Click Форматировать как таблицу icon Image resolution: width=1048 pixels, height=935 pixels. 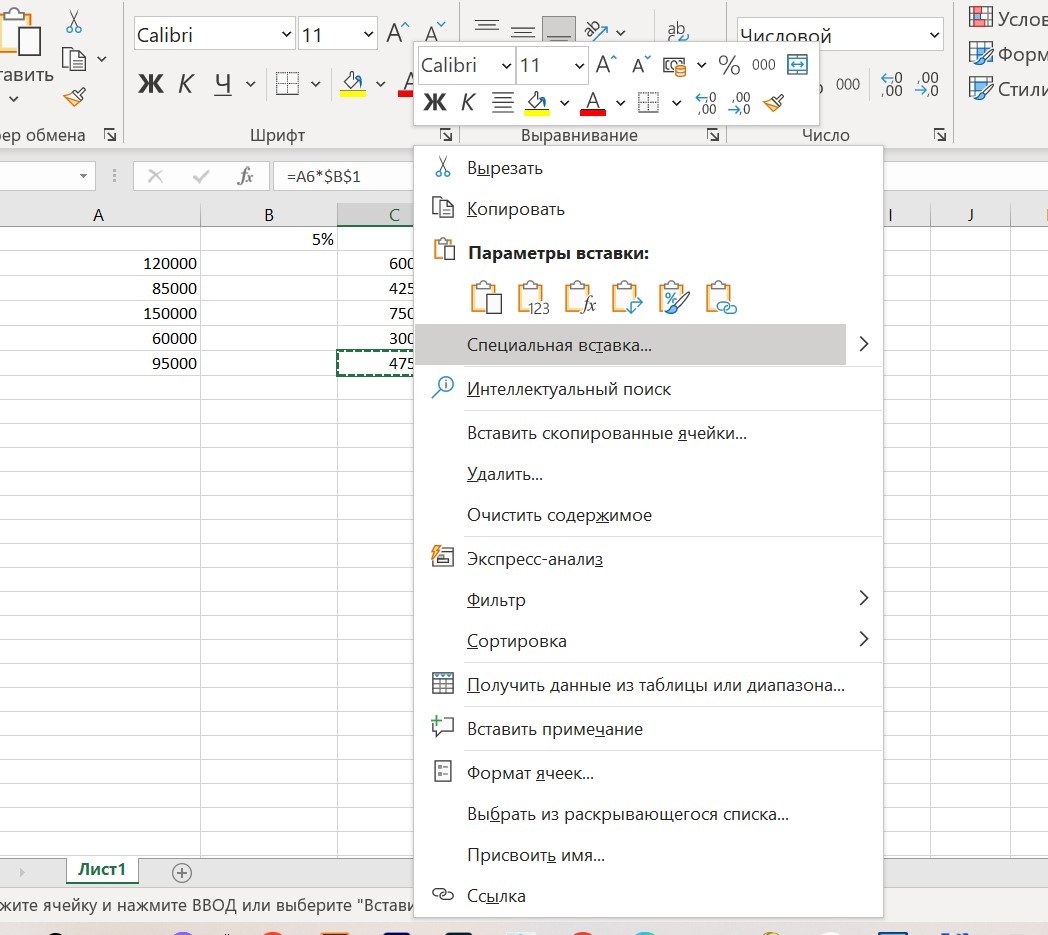(x=980, y=53)
